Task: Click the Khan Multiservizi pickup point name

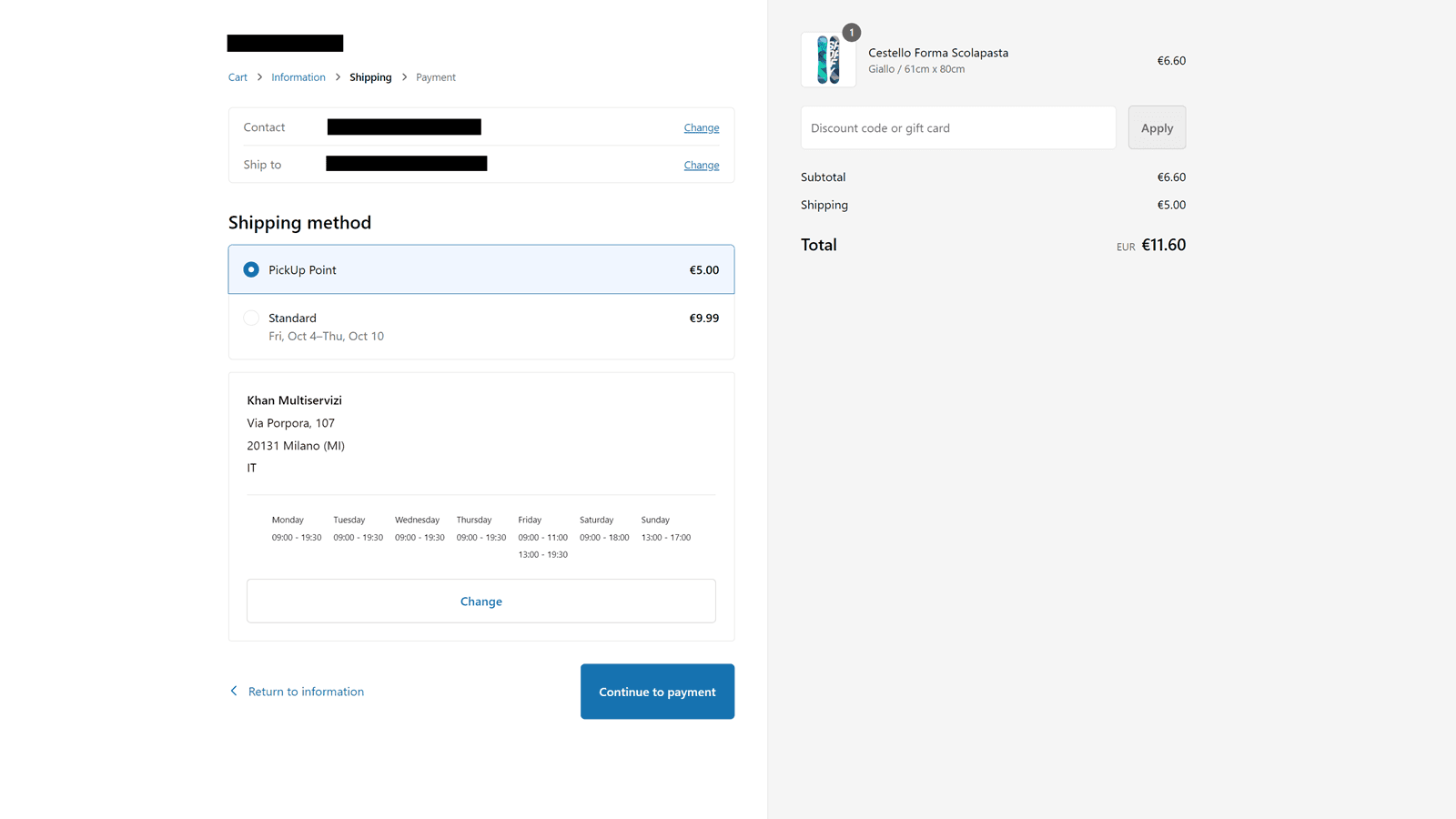Action: 294,400
